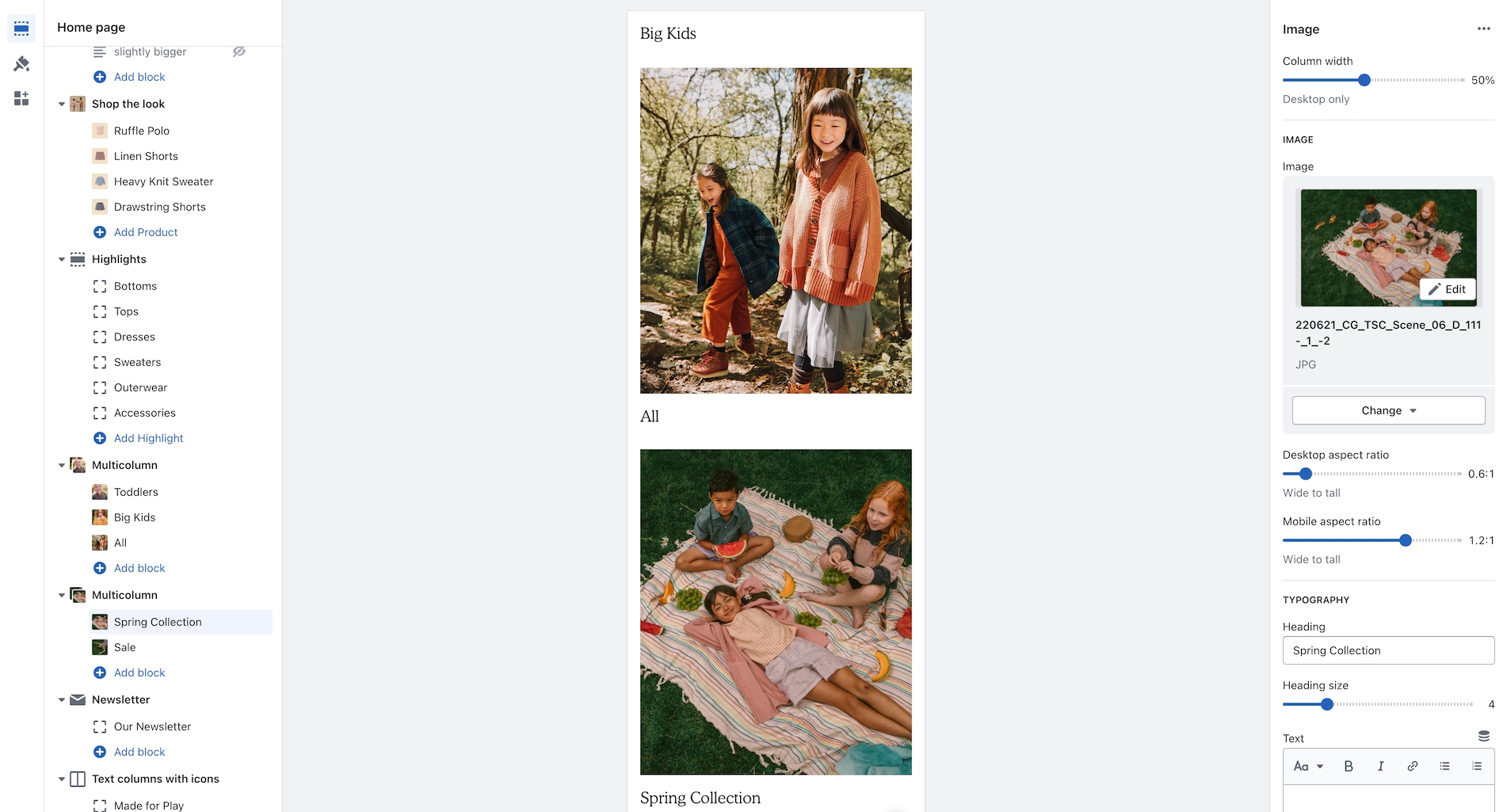This screenshot has height=812, width=1507.
Task: Open the app embeds icon in left rail
Action: pyautogui.click(x=21, y=98)
